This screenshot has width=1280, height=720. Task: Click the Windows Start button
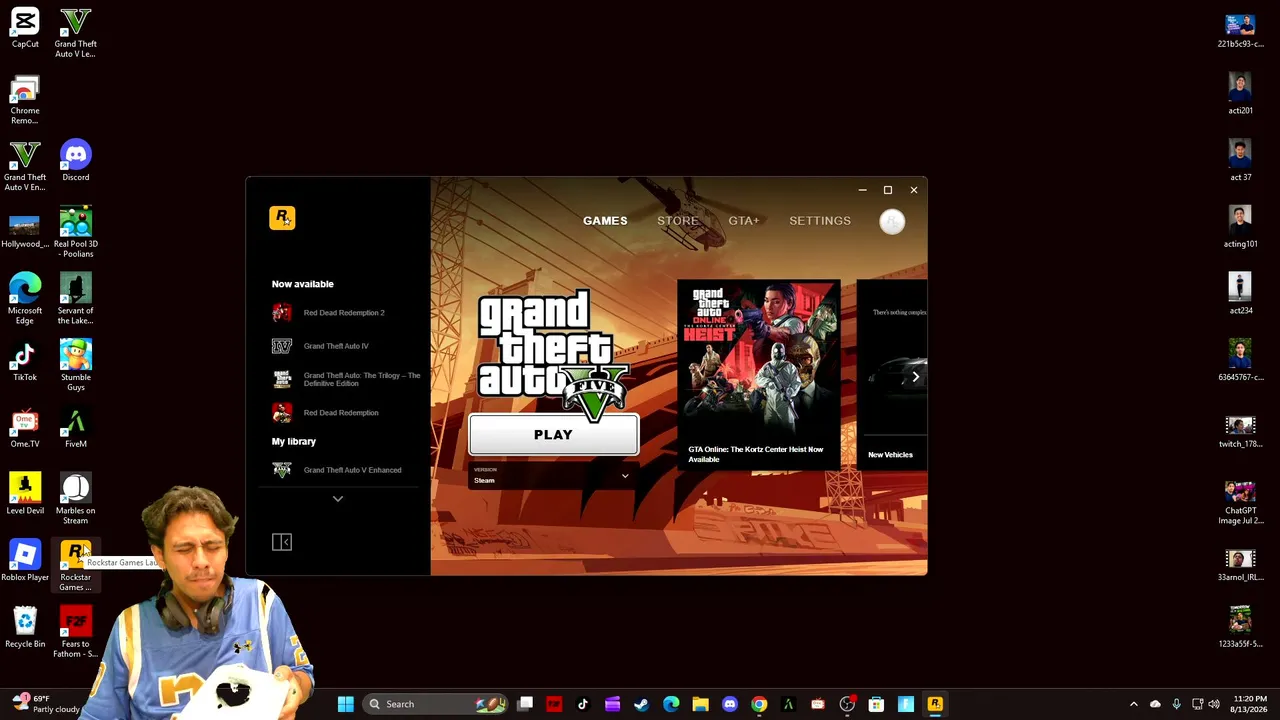[345, 704]
